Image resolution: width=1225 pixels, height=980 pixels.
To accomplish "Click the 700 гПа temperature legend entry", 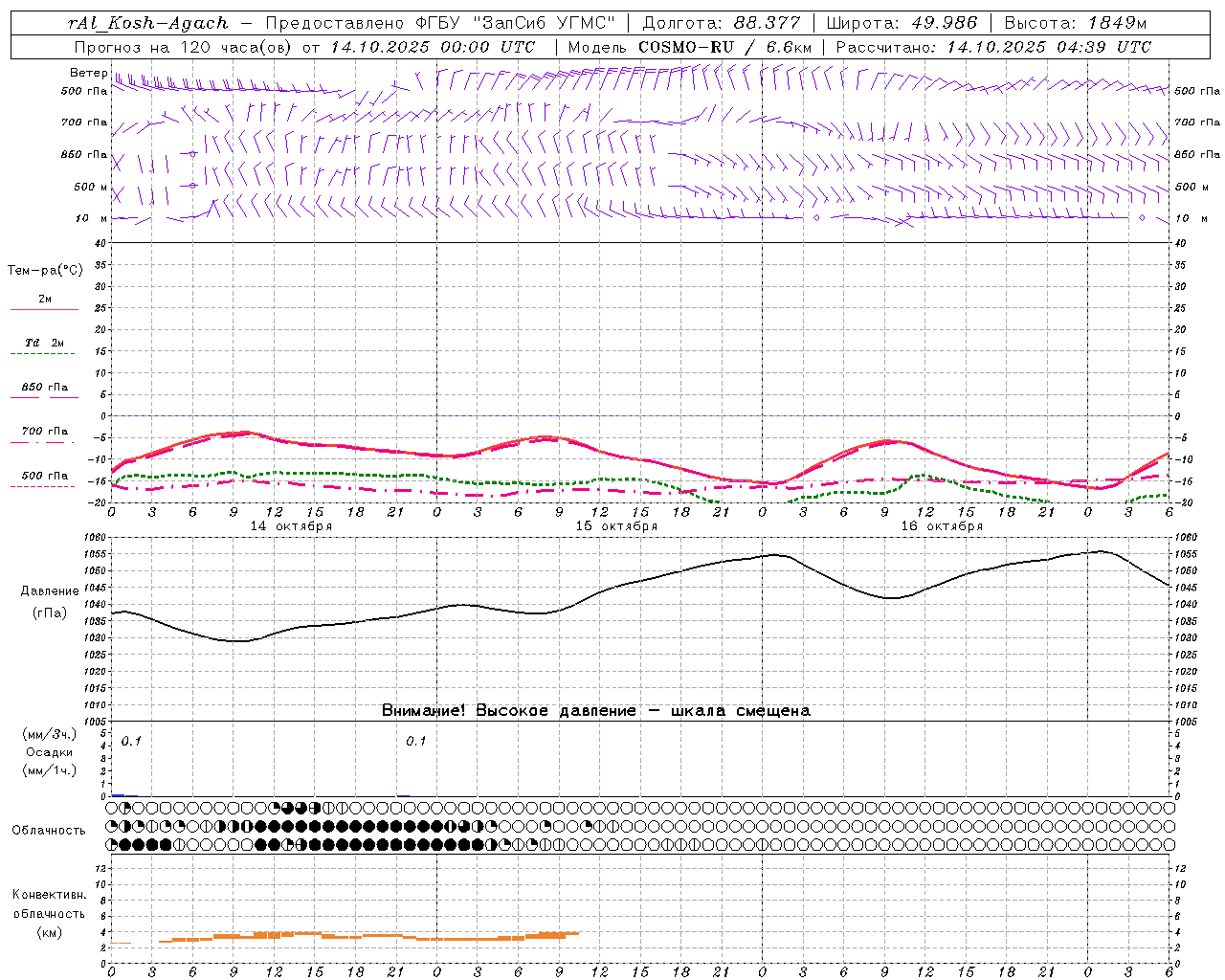I will pos(45,432).
